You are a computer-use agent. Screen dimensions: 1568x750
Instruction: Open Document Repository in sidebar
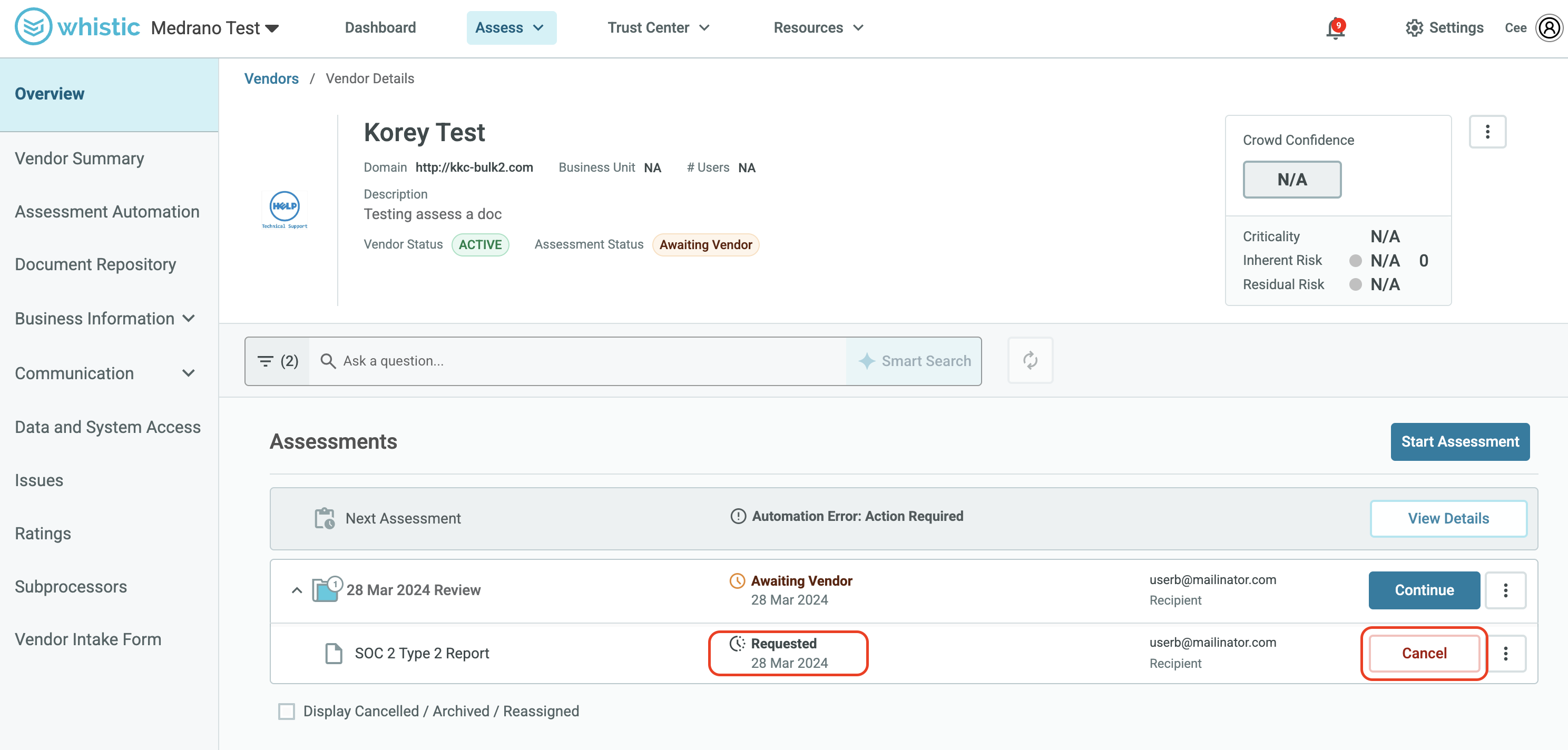(x=95, y=264)
